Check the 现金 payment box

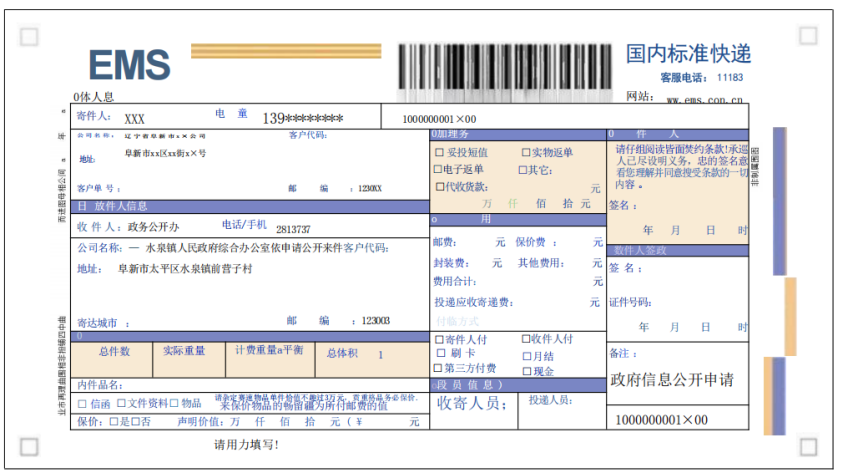[x=526, y=372]
